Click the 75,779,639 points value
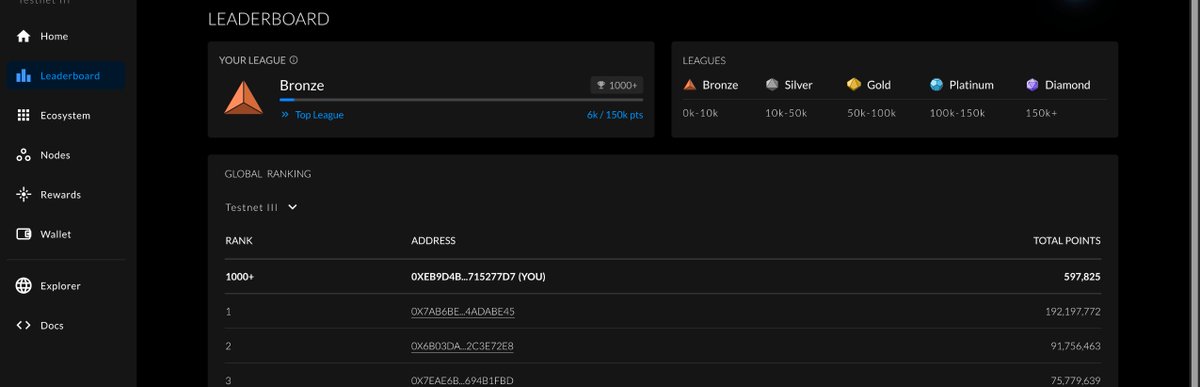 click(x=1076, y=380)
